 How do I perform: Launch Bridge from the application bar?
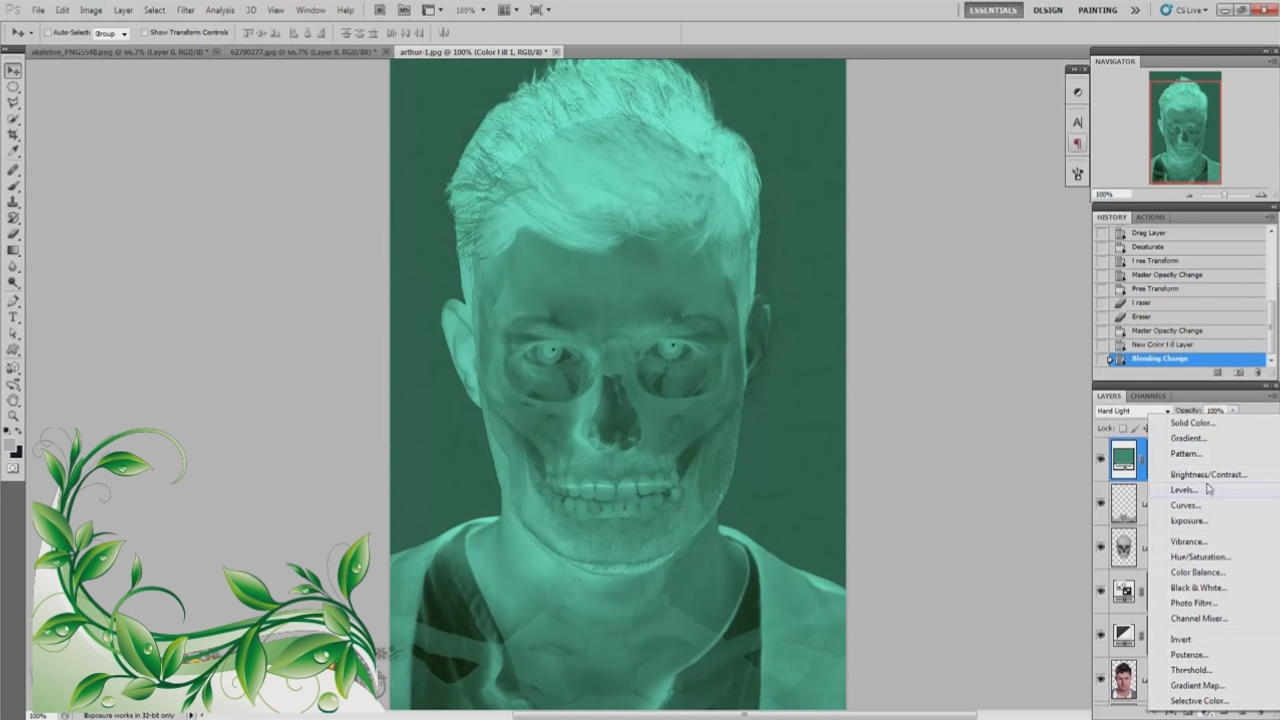[380, 10]
